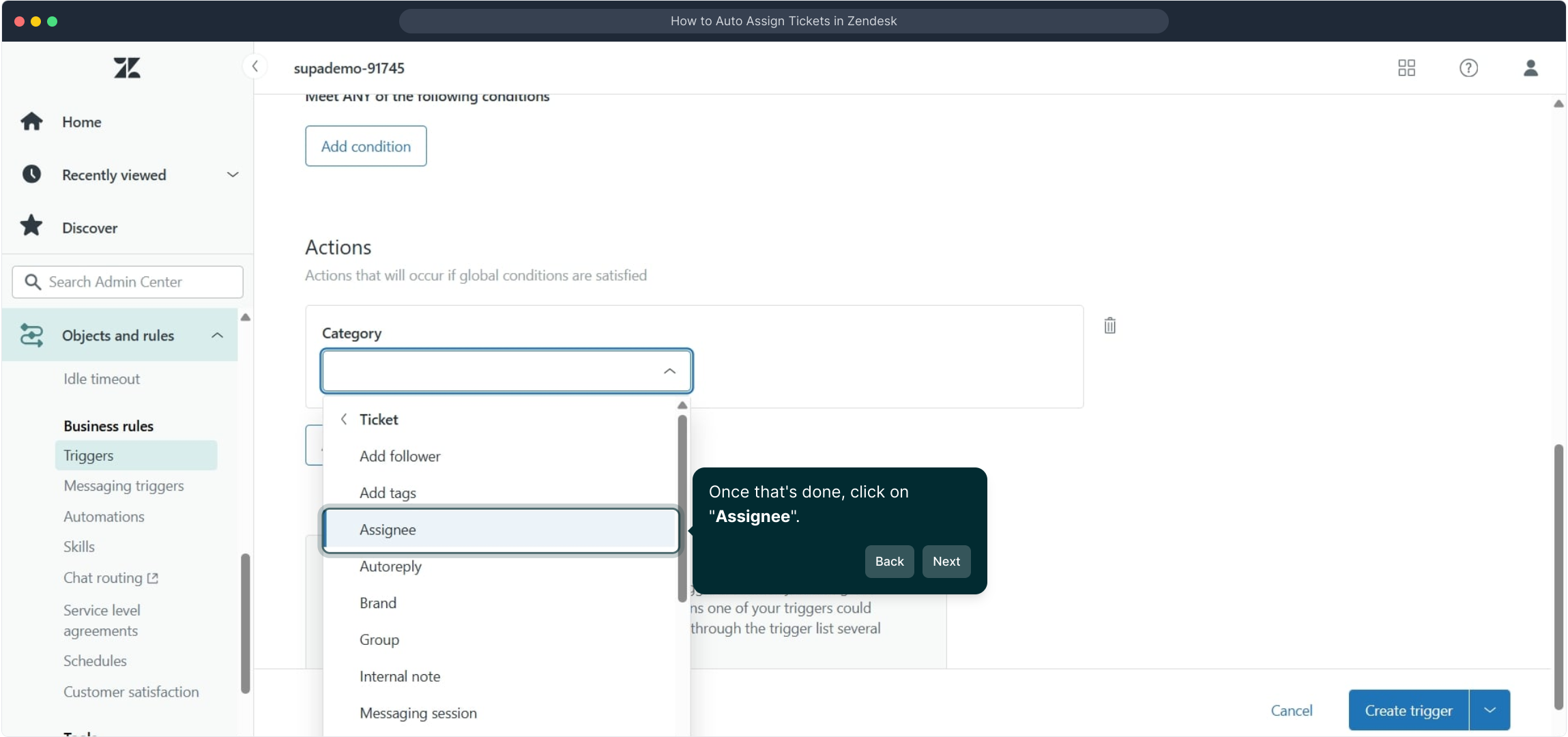Go back from Ticket submenu arrow
Screen dimensions: 1568x737
point(344,419)
